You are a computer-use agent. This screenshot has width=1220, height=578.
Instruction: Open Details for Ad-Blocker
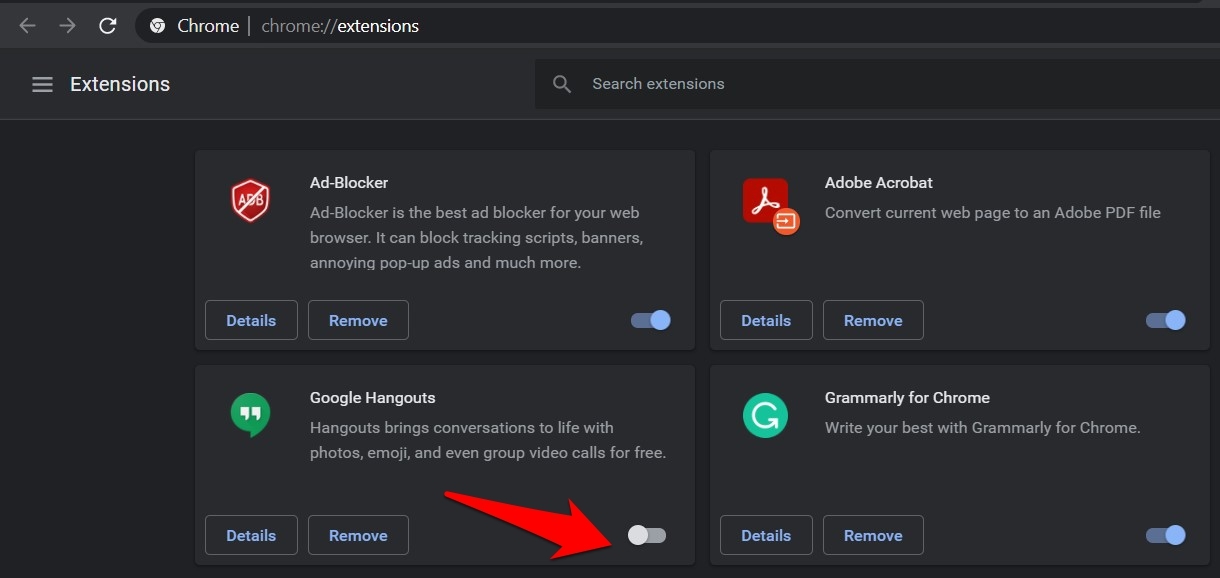tap(251, 320)
